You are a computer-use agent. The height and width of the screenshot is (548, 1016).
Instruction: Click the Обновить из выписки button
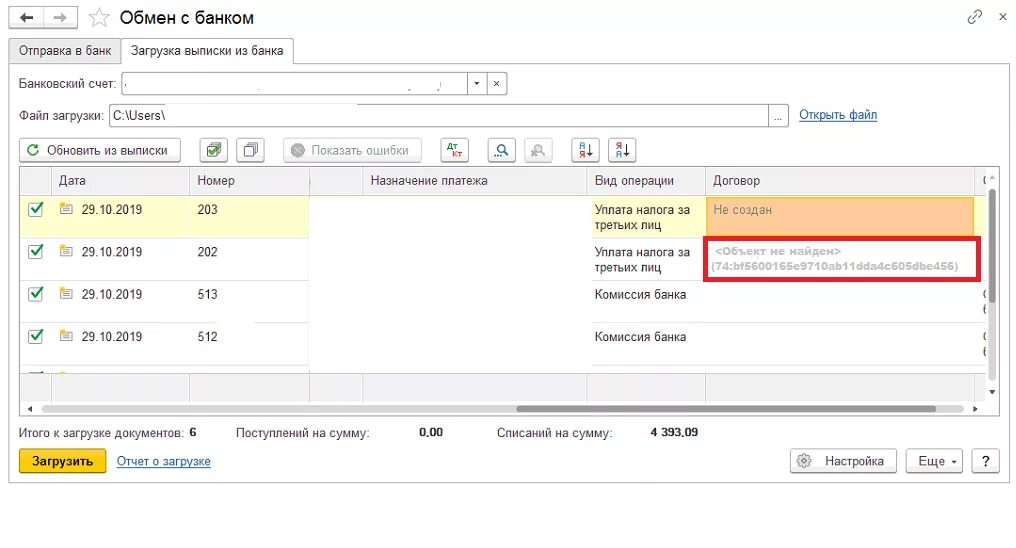pos(100,150)
